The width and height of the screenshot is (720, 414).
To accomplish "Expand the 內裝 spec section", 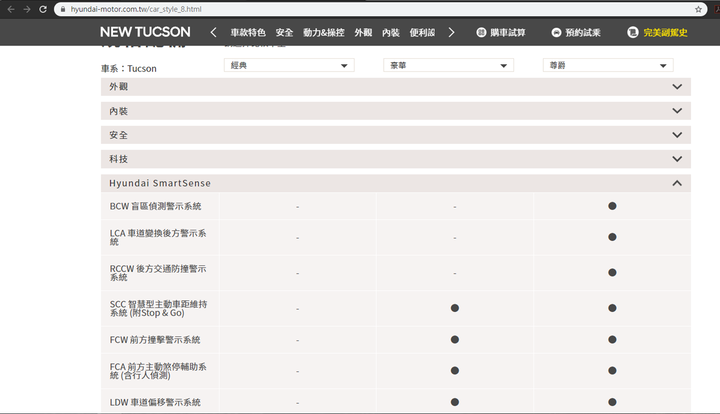I will tap(396, 111).
